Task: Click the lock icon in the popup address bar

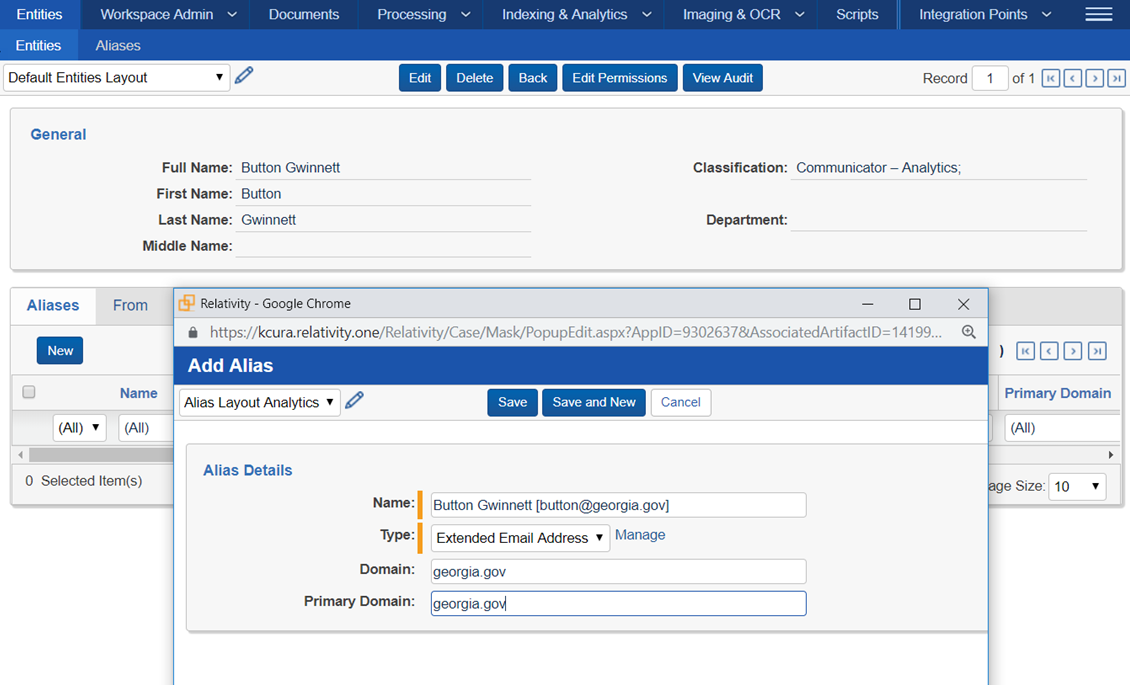Action: click(x=192, y=332)
